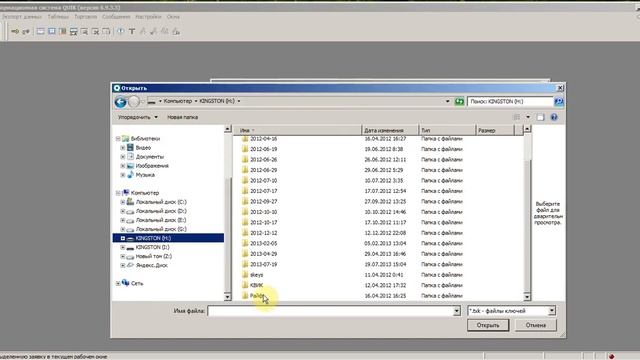
Task: Select KINGSTON (I:) in the tree
Action: click(x=152, y=247)
